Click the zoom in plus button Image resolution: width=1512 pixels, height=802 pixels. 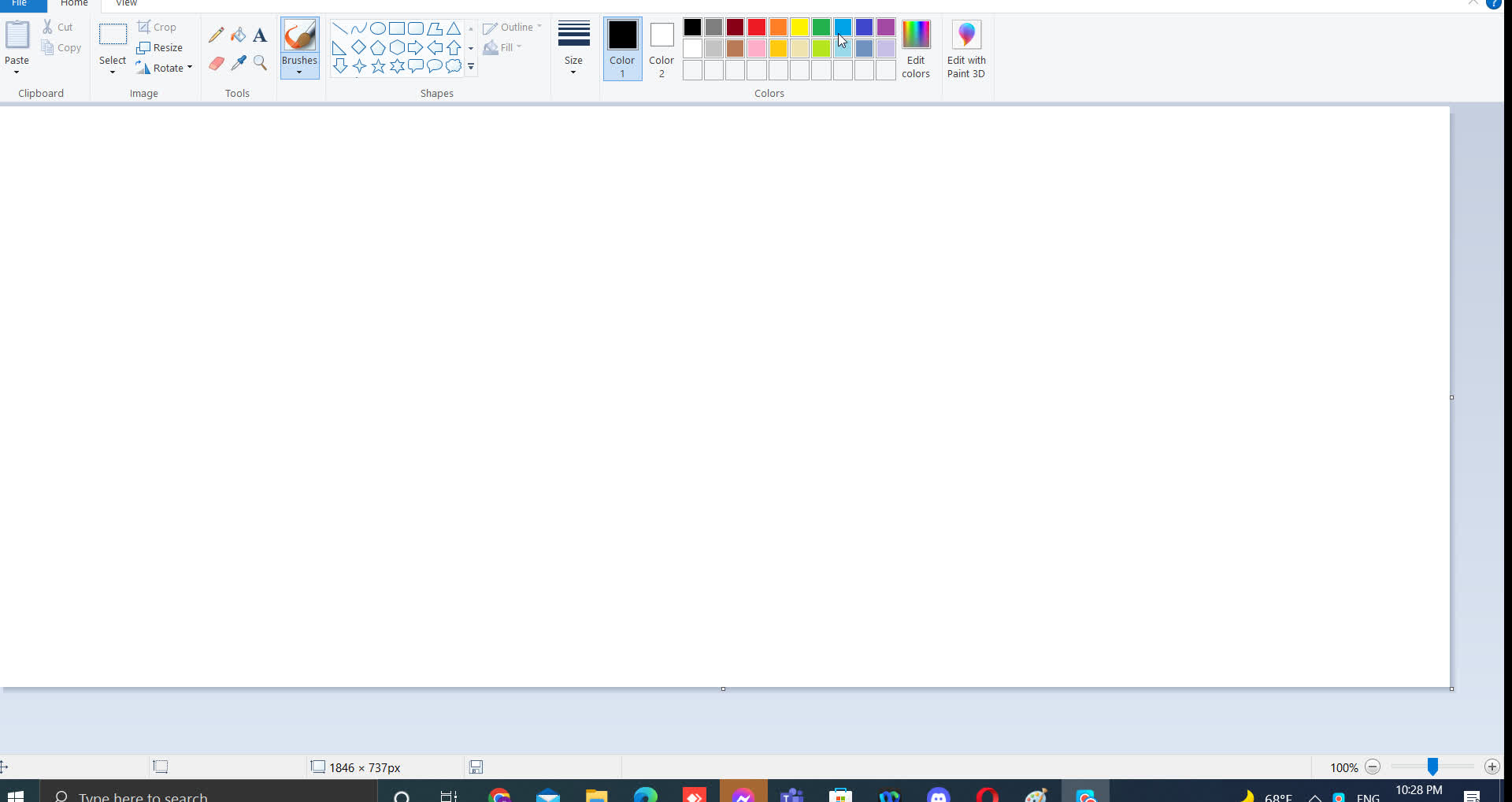click(x=1492, y=767)
